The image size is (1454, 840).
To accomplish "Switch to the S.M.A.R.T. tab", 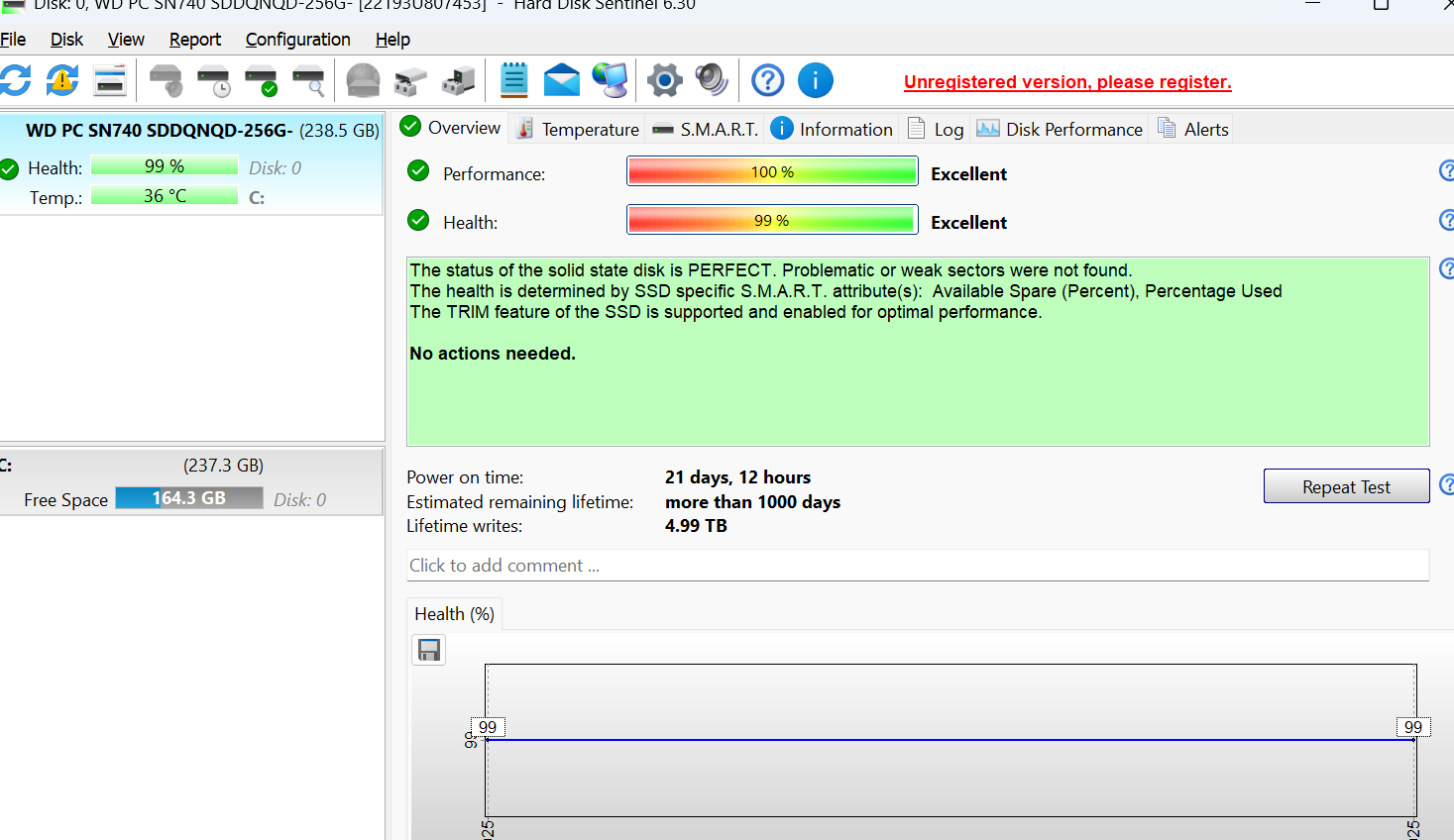I will tap(706, 130).
